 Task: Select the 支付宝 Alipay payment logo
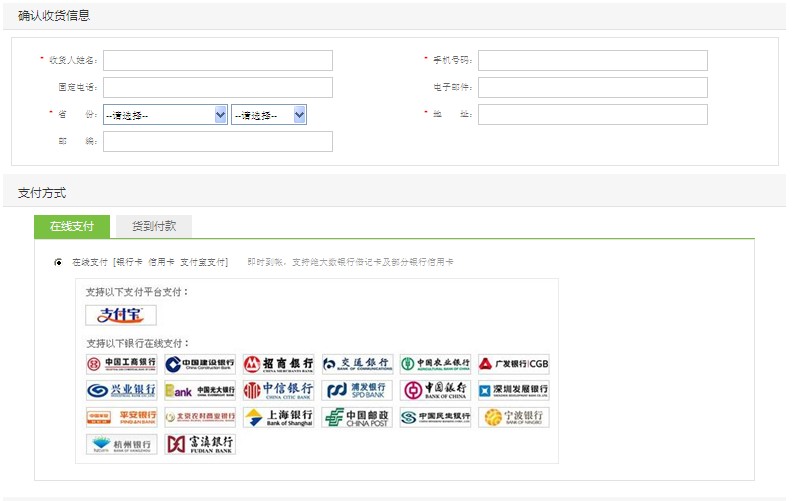click(x=121, y=315)
